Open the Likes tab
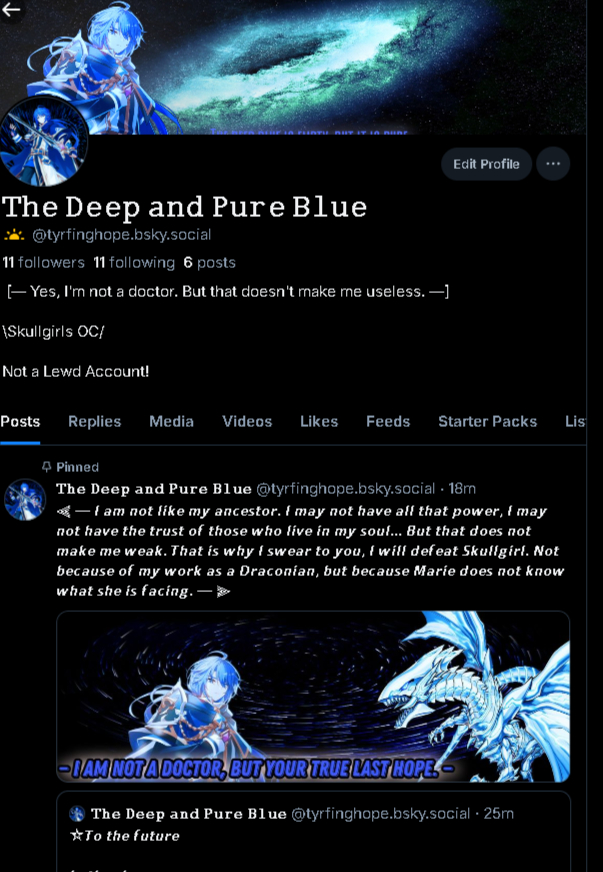 (x=319, y=422)
